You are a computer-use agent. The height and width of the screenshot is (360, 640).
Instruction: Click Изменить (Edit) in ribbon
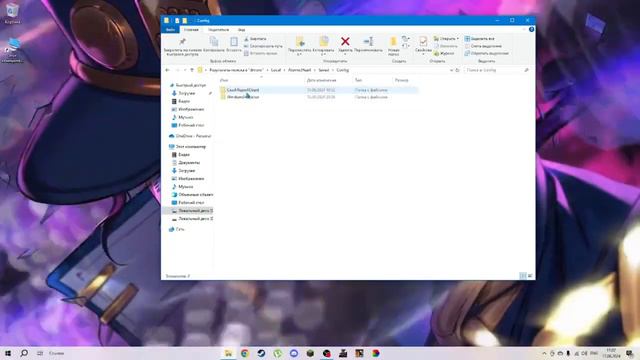coord(445,46)
